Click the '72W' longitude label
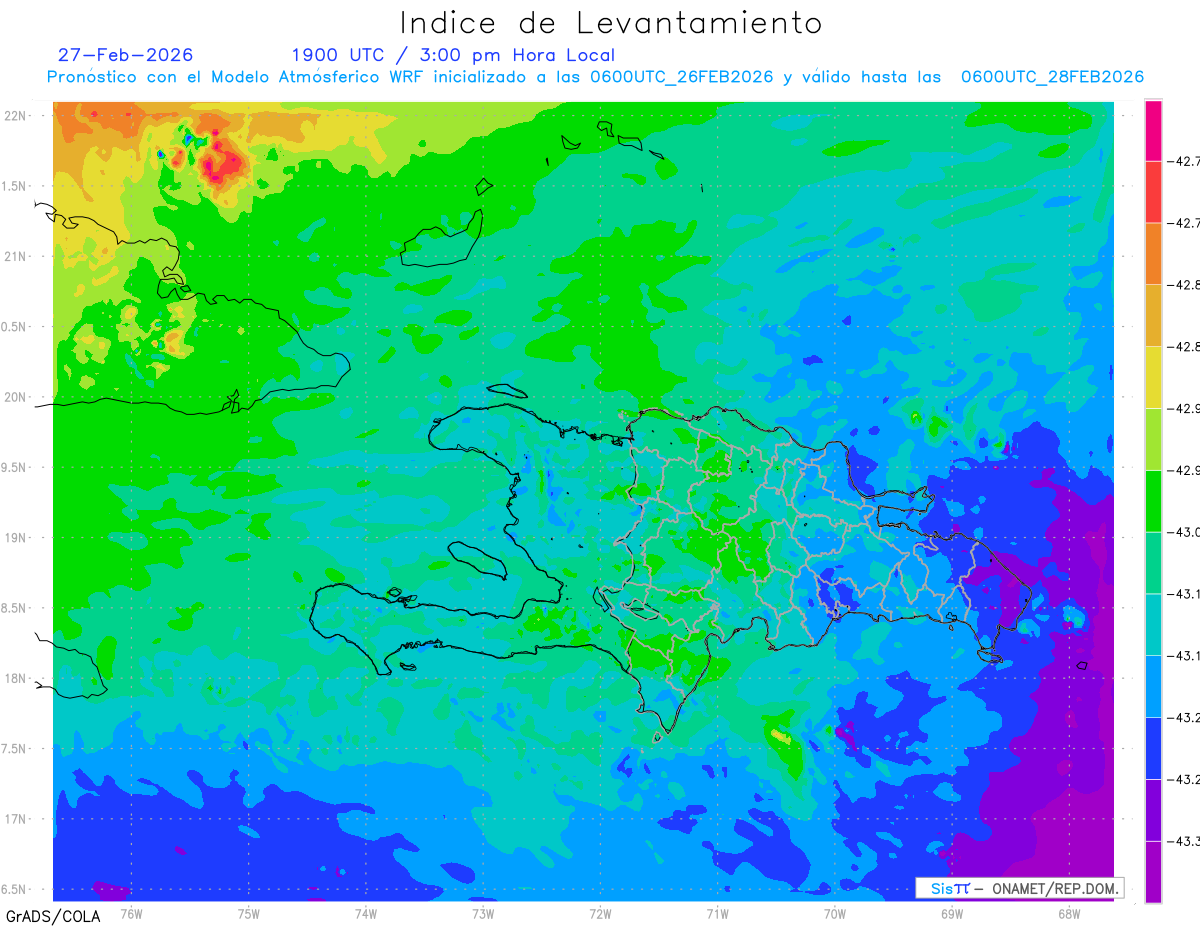1200x927 pixels. click(x=600, y=913)
